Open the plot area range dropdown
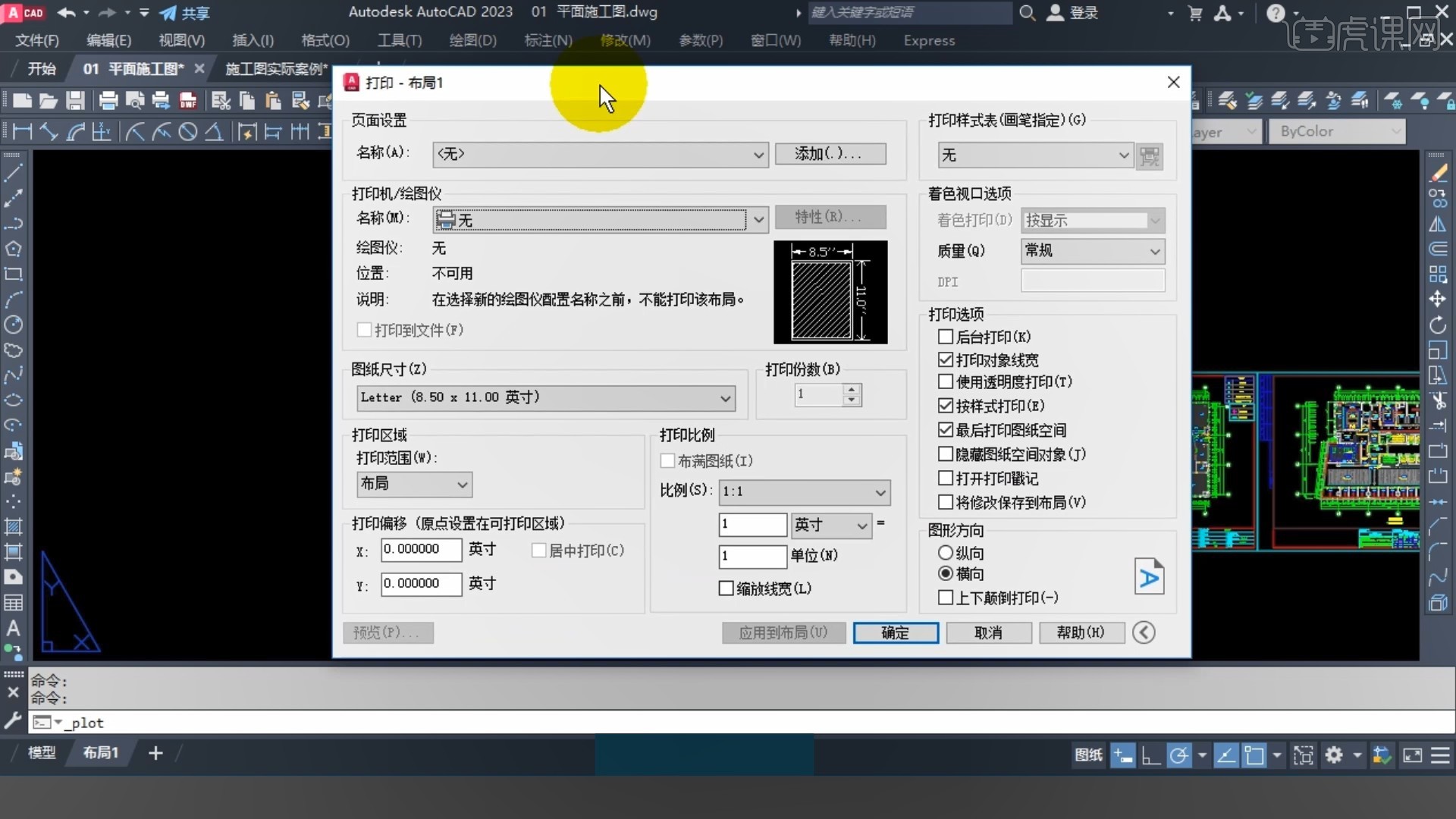This screenshot has width=1456, height=819. tap(414, 484)
